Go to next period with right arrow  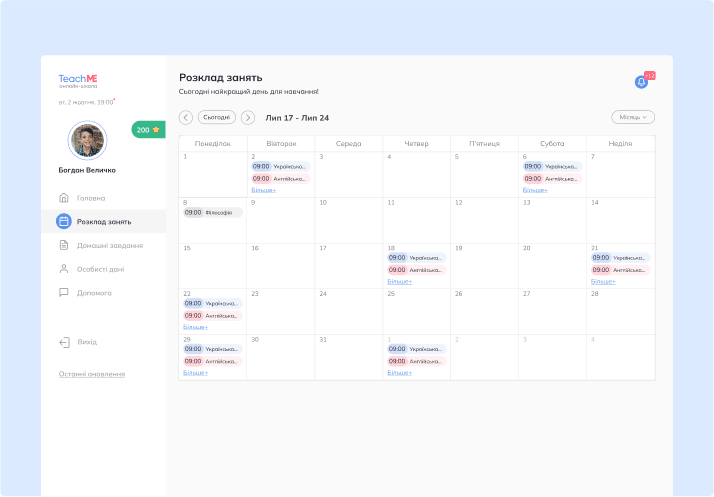(248, 117)
